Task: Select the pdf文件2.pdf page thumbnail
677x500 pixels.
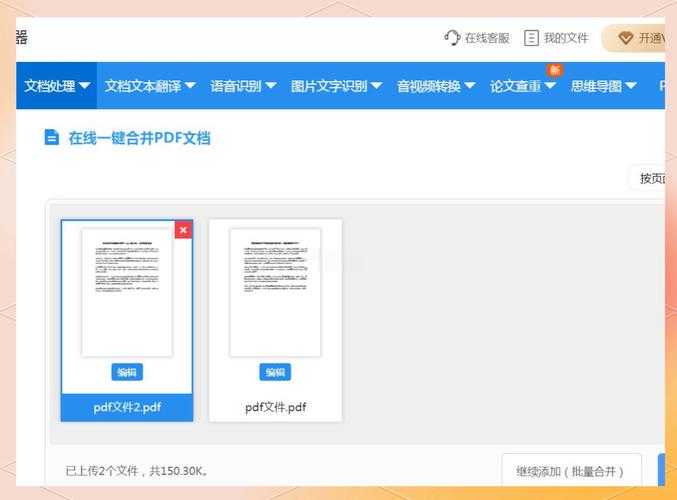Action: [x=127, y=292]
